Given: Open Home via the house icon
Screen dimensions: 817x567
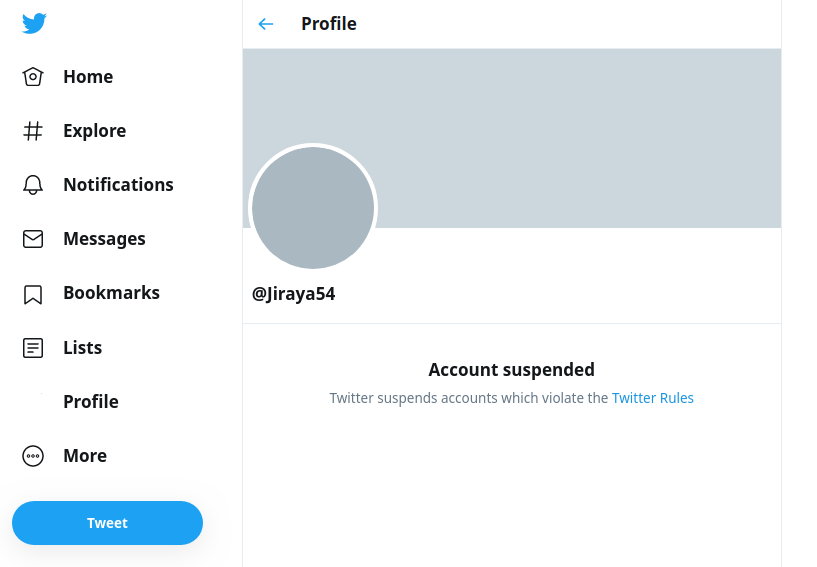Looking at the screenshot, I should coord(33,77).
